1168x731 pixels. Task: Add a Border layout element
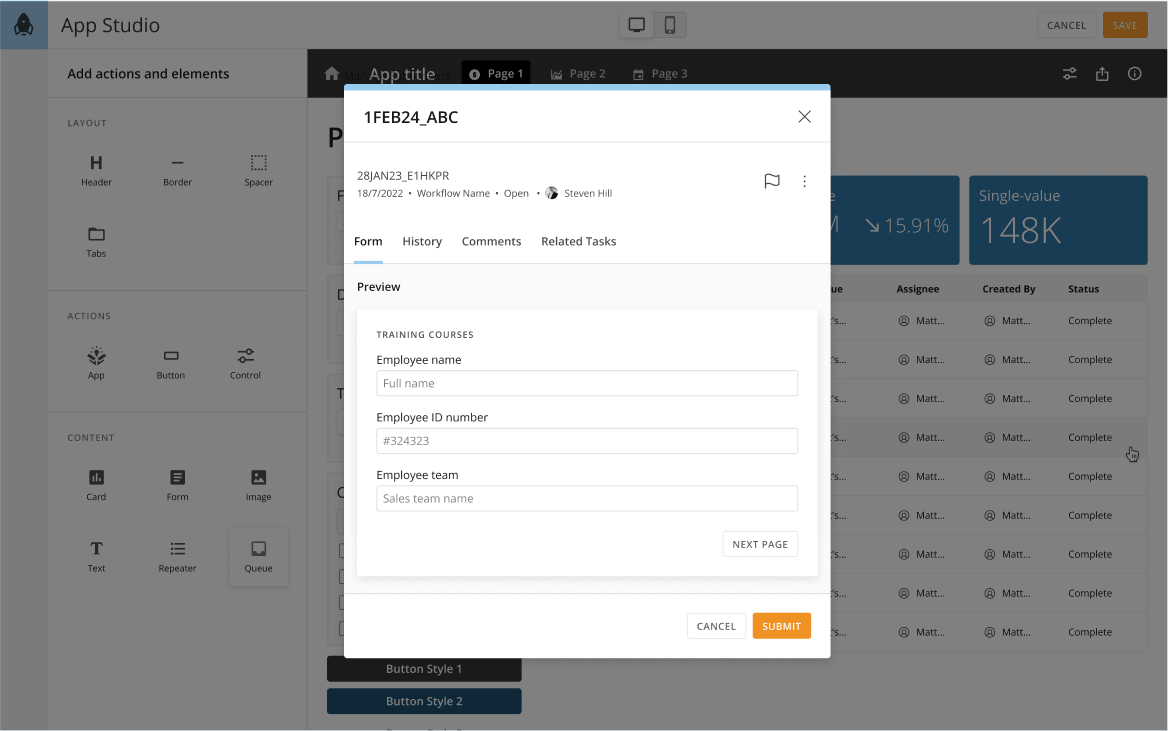(x=177, y=171)
